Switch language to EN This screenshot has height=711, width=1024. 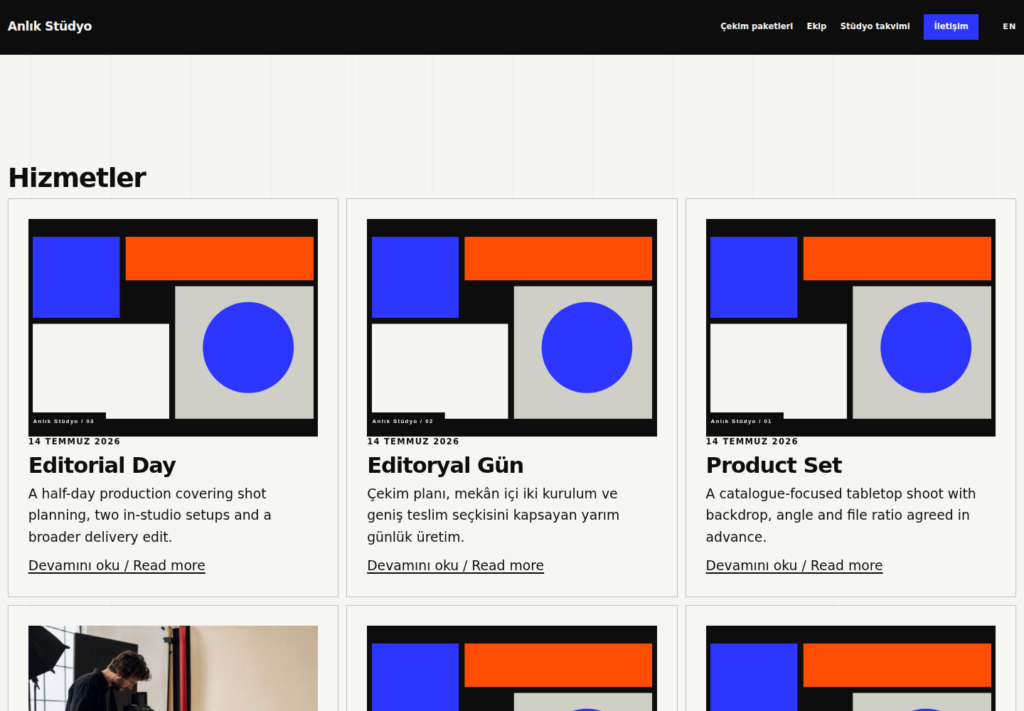(x=1009, y=27)
